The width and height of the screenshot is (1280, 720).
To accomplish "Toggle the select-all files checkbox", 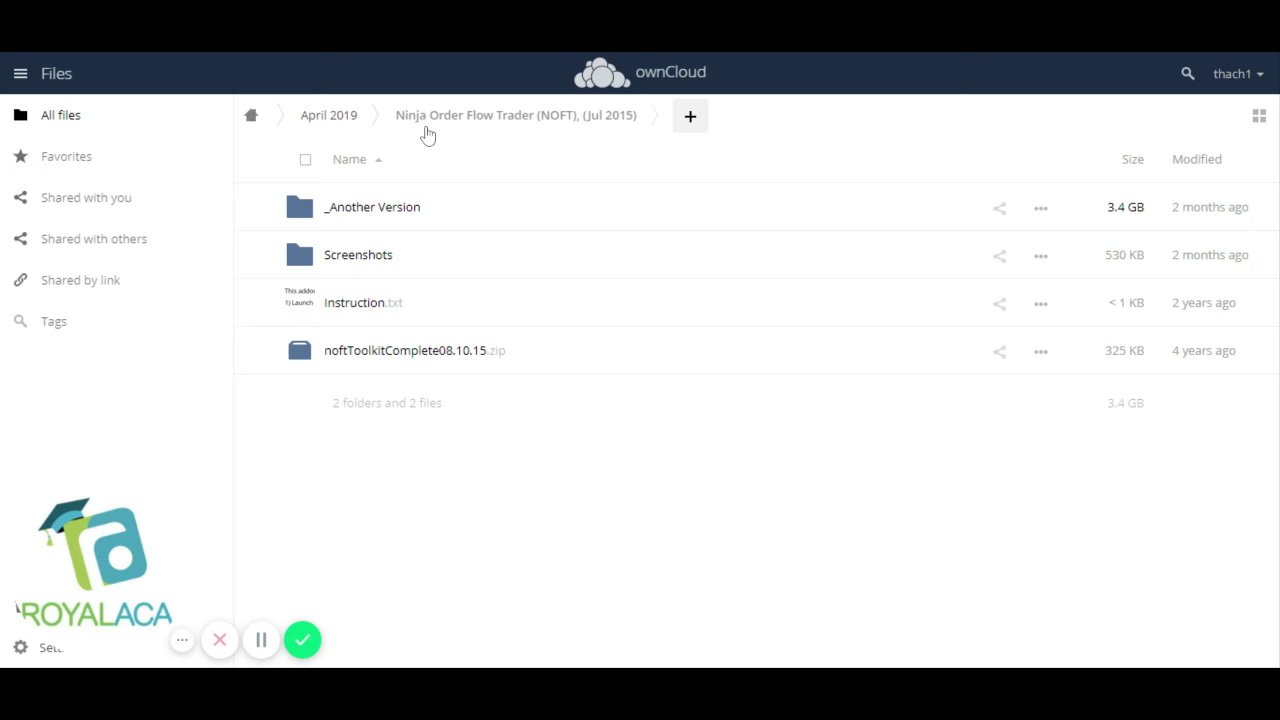I will coord(305,160).
